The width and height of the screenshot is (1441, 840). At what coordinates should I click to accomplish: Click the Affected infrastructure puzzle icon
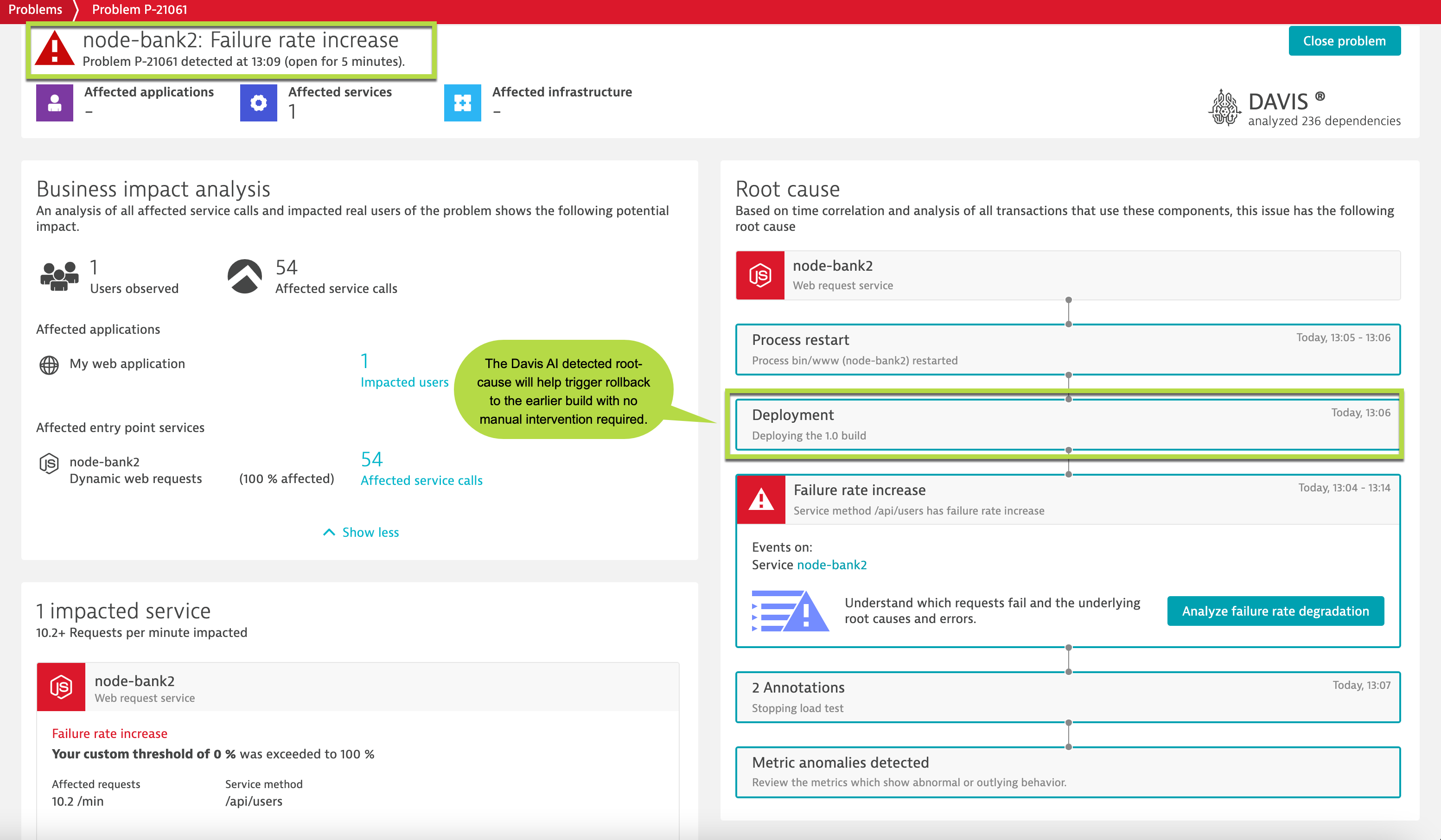coord(463,103)
